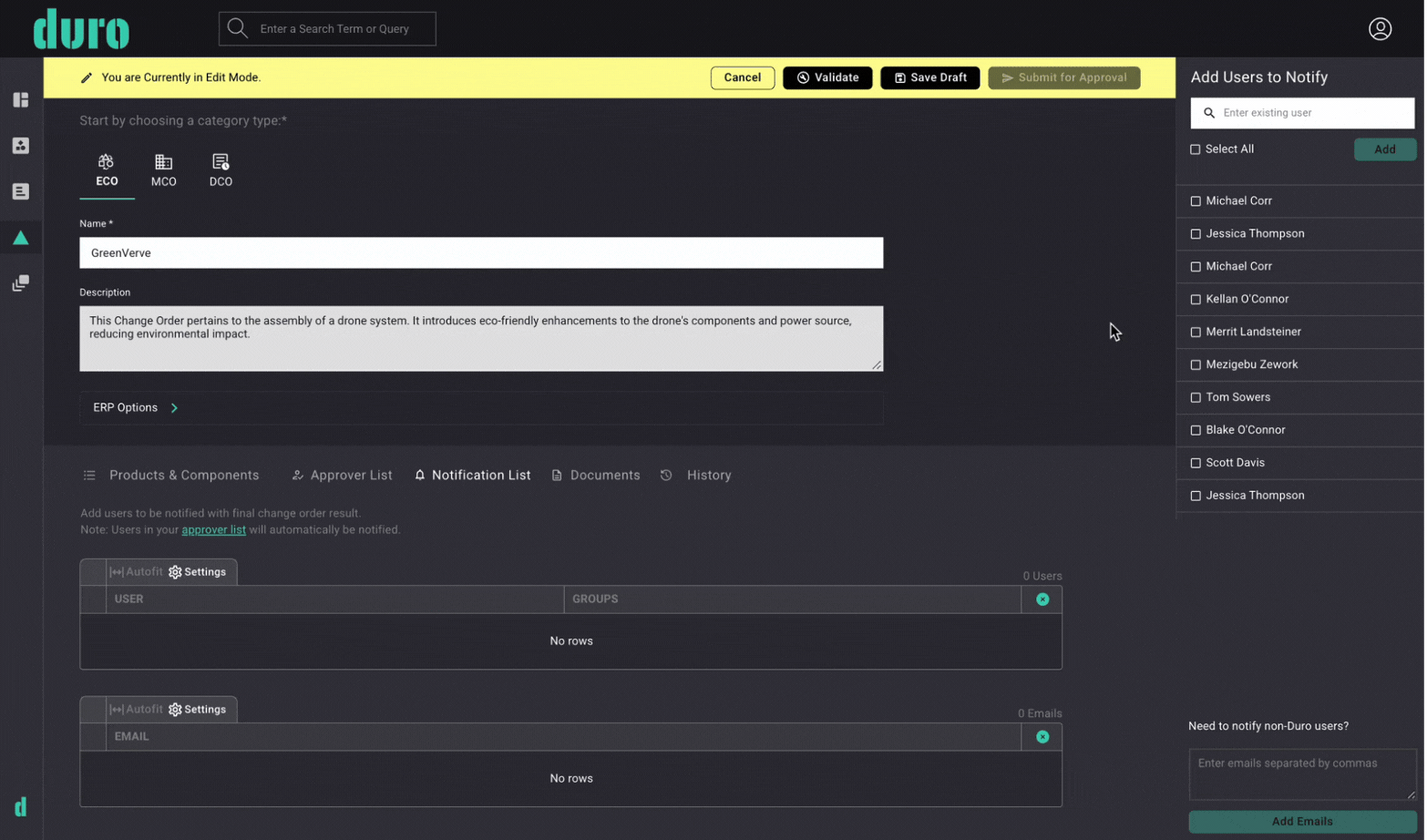
Task: Check the first Jessica Thompson user
Action: pyautogui.click(x=1197, y=234)
